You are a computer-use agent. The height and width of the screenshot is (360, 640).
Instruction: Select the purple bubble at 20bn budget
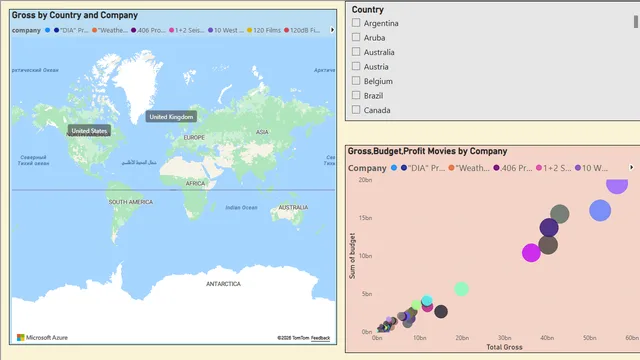pyautogui.click(x=617, y=186)
